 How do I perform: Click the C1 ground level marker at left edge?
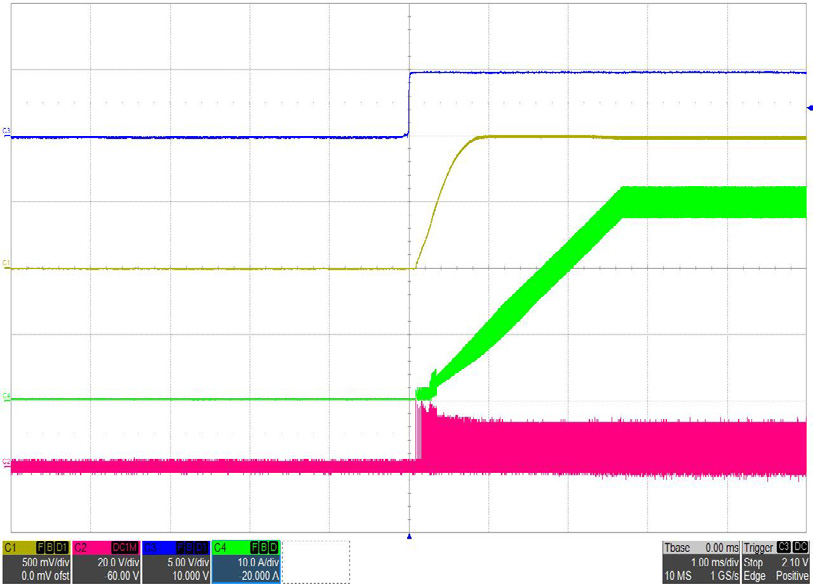tap(7, 264)
